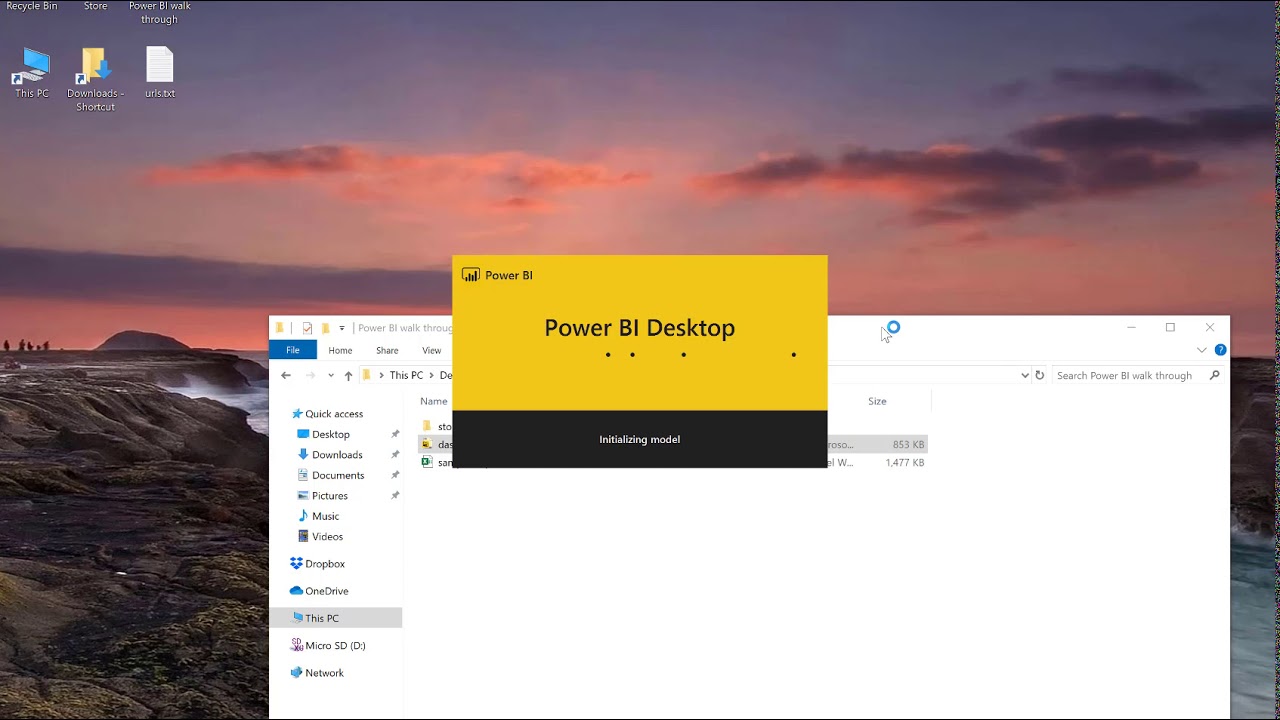Select Dropbox in the navigation pane
Viewport: 1280px width, 720px height.
(x=325, y=564)
